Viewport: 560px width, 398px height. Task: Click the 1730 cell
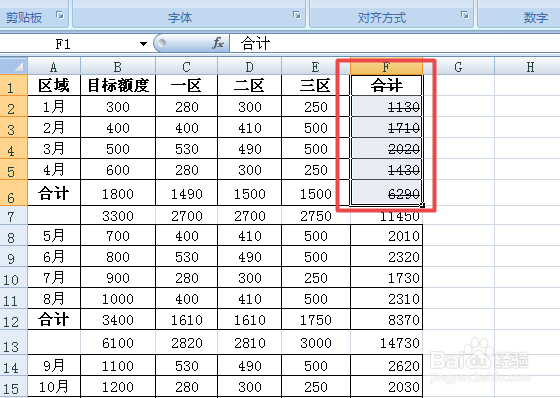[386, 278]
